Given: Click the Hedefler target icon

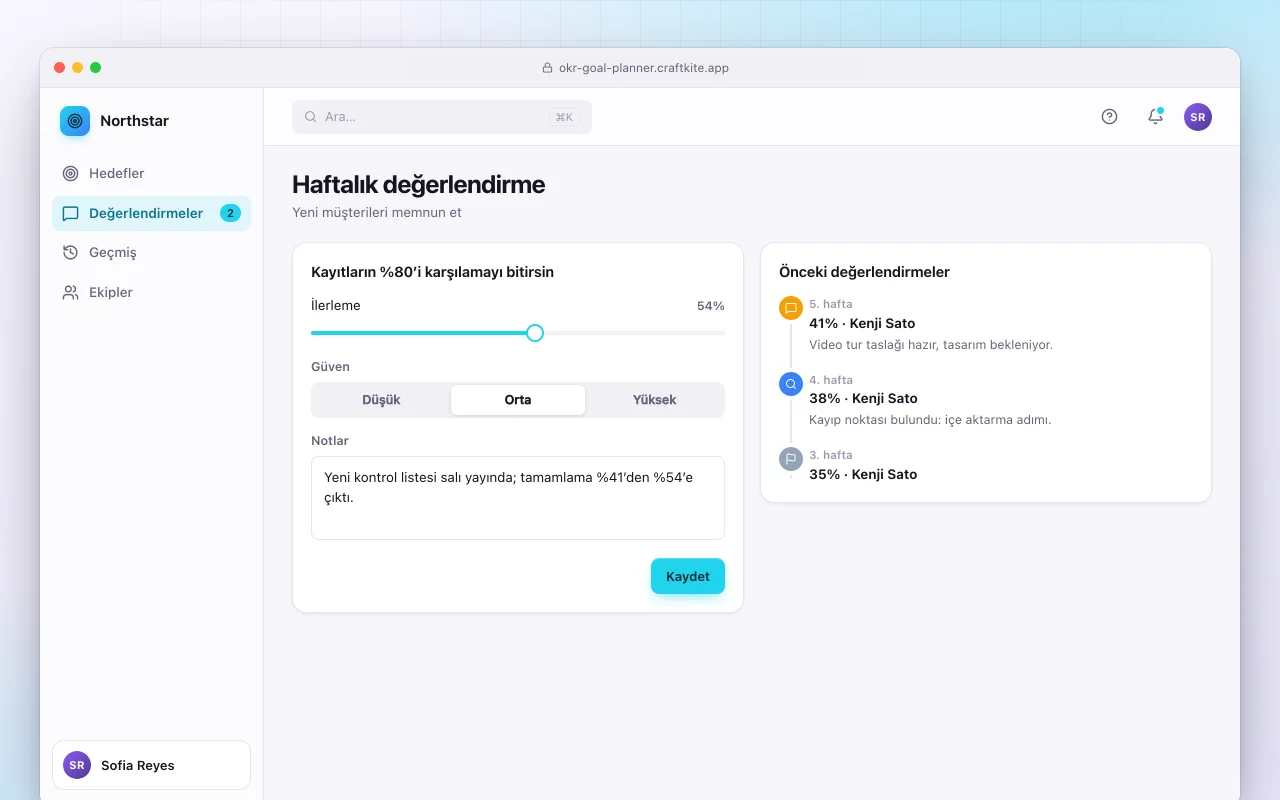Looking at the screenshot, I should coord(70,173).
